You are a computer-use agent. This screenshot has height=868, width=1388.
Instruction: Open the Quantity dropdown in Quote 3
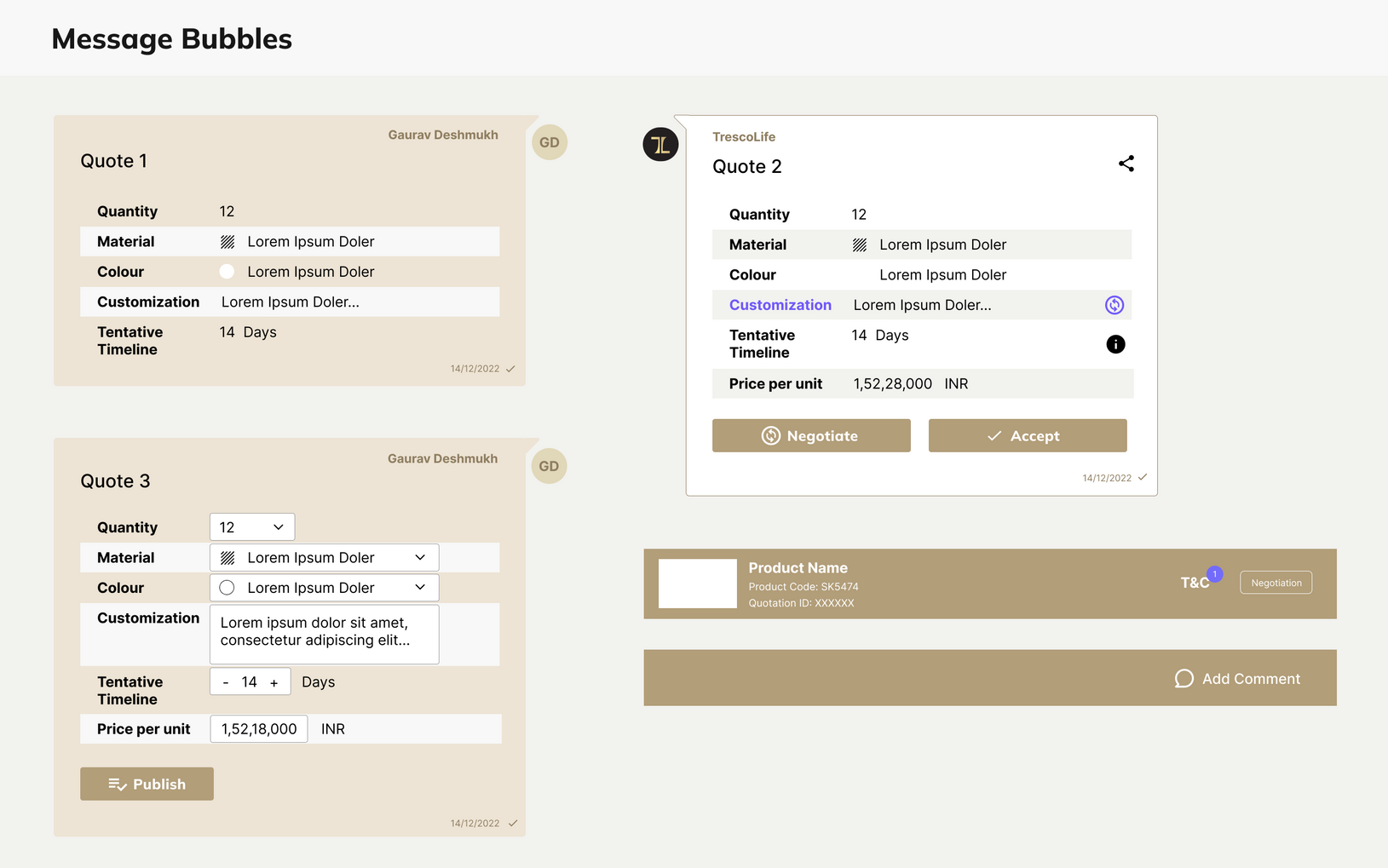pos(252,527)
